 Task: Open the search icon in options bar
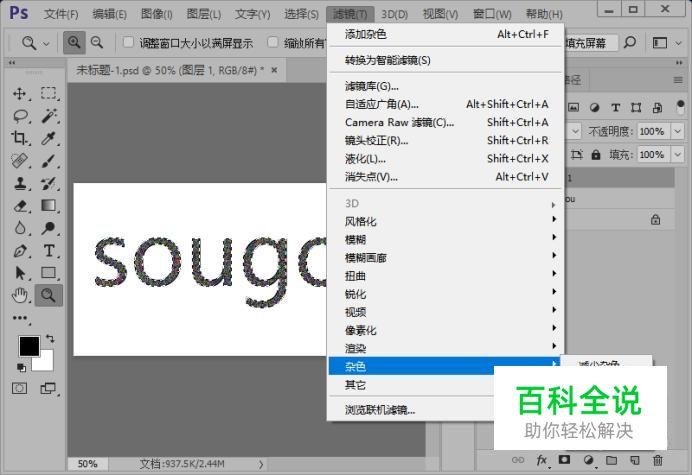(x=630, y=43)
